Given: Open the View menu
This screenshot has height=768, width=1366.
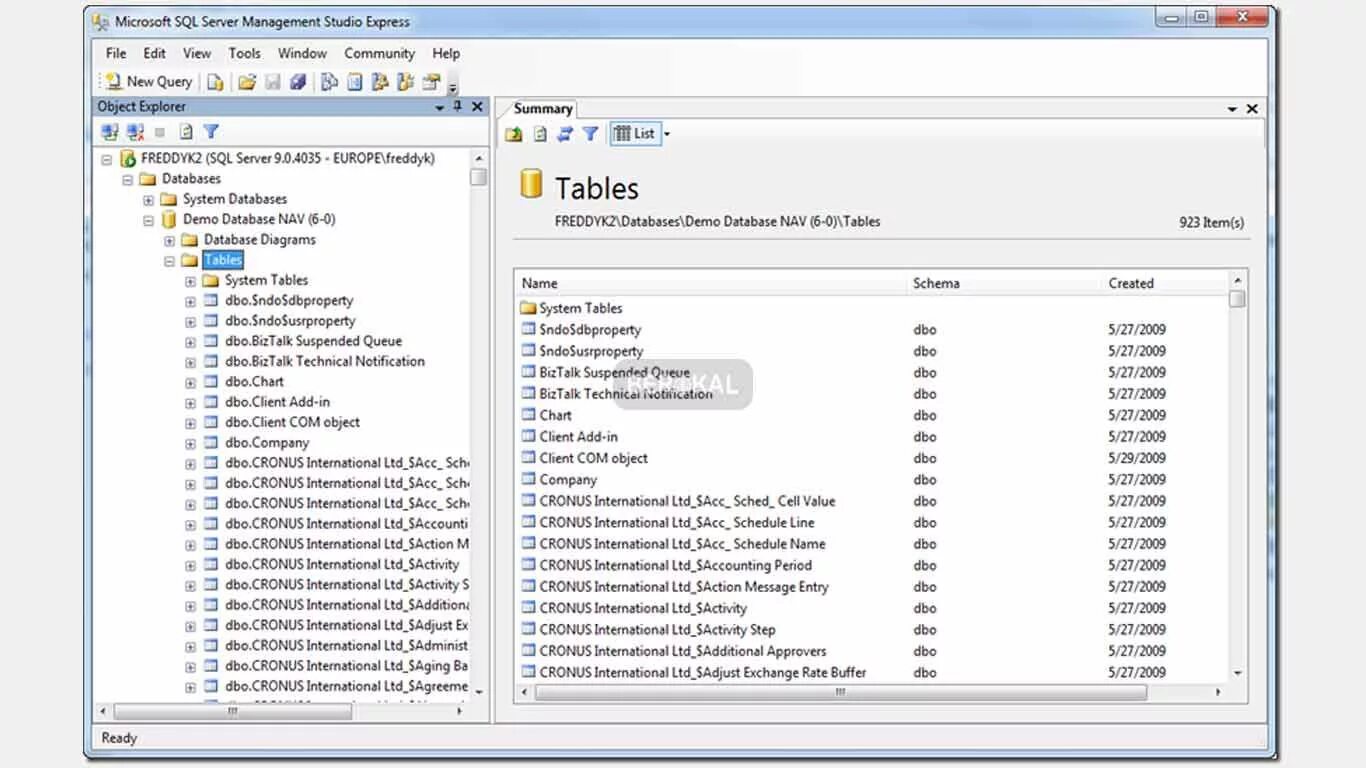Looking at the screenshot, I should (197, 53).
